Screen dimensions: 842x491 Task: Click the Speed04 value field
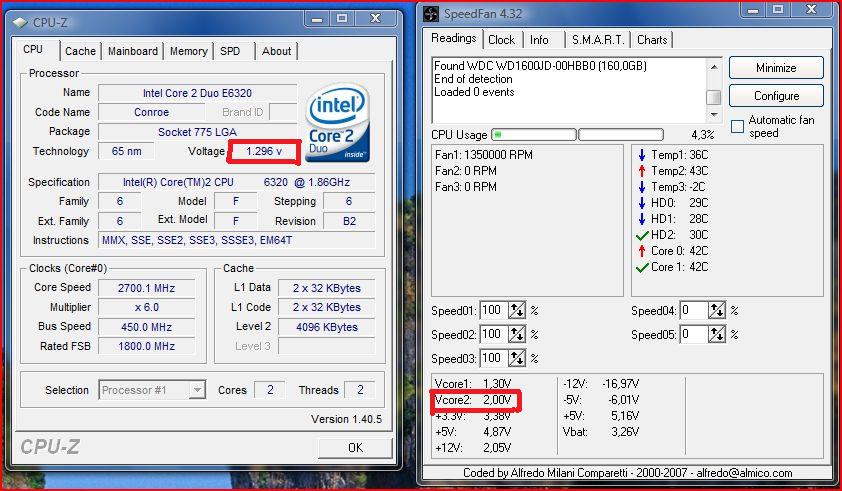(694, 311)
